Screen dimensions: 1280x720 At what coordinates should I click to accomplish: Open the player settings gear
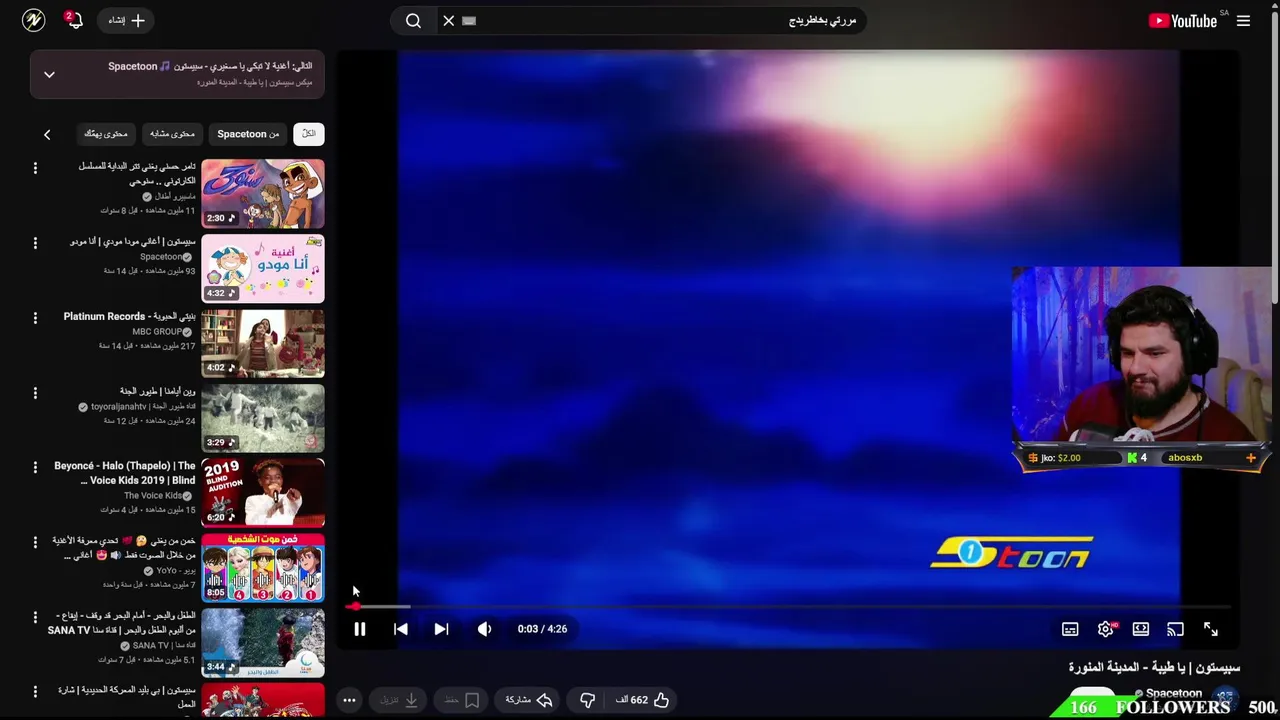(1105, 629)
